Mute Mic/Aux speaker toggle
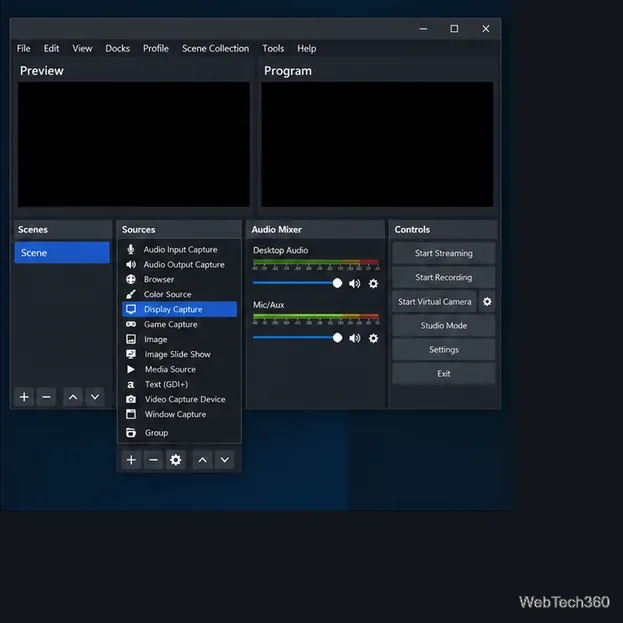Image resolution: width=623 pixels, height=623 pixels. point(354,338)
